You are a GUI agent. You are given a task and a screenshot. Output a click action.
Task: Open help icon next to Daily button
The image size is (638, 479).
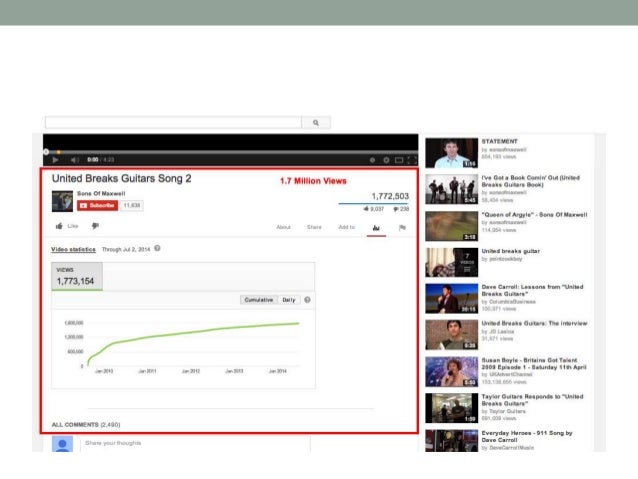click(x=307, y=300)
